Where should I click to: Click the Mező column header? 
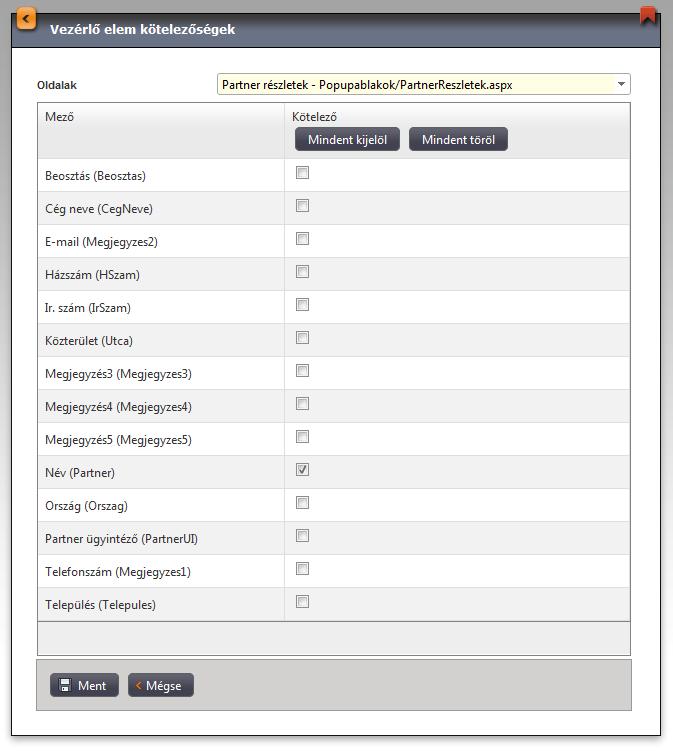59,116
